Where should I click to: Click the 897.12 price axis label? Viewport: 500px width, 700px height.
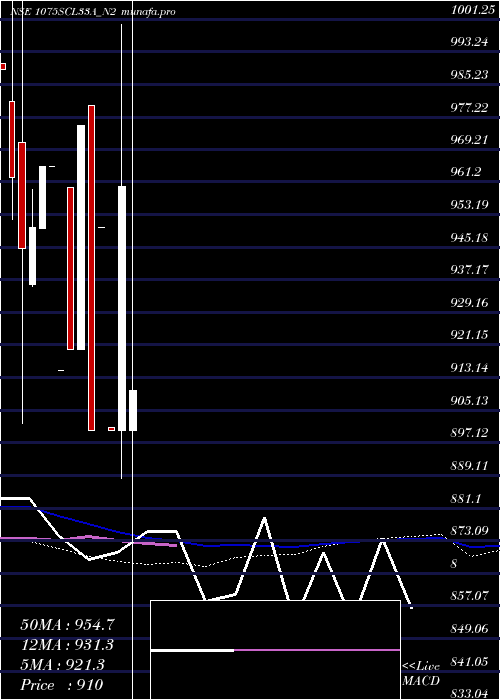pyautogui.click(x=469, y=433)
